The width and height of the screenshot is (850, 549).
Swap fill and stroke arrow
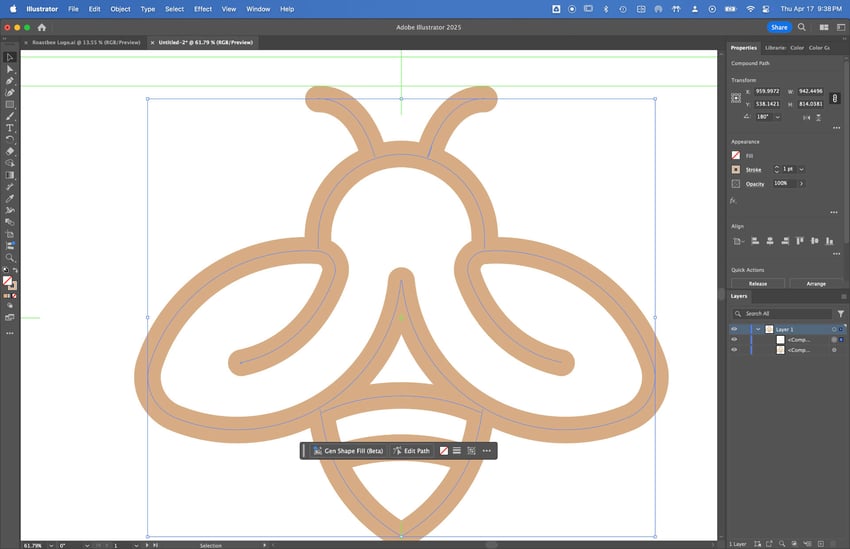coord(15,270)
